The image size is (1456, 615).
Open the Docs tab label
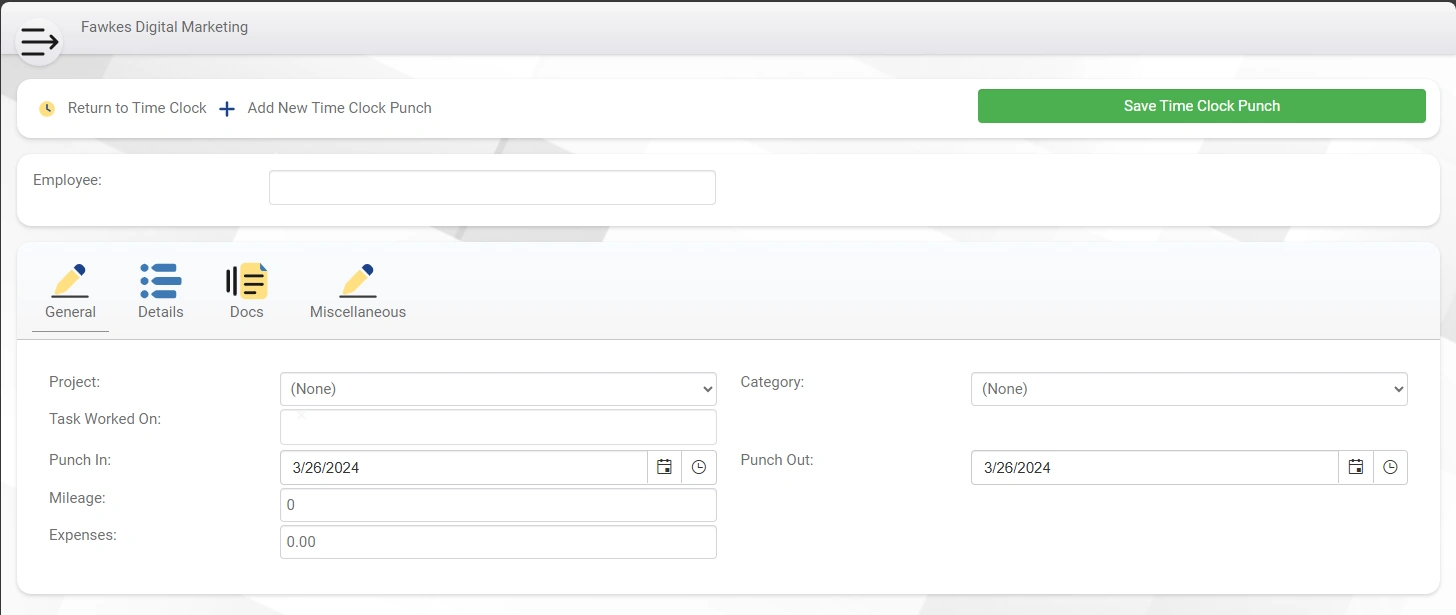[247, 312]
